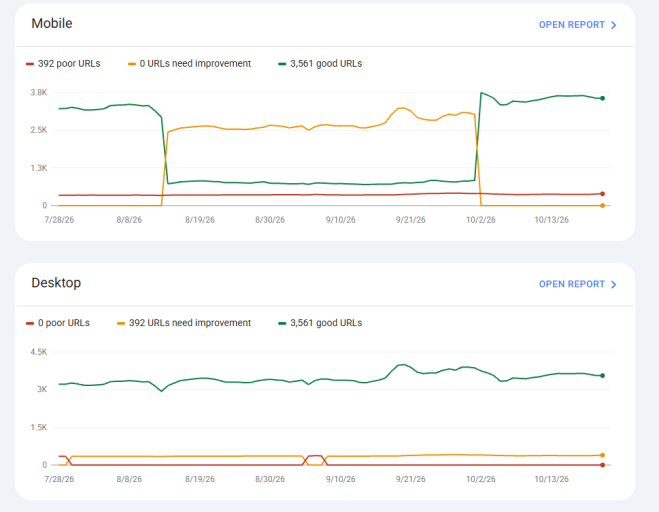
Task: Click the green endpoint dot on Desktop chart
Action: pos(602,375)
